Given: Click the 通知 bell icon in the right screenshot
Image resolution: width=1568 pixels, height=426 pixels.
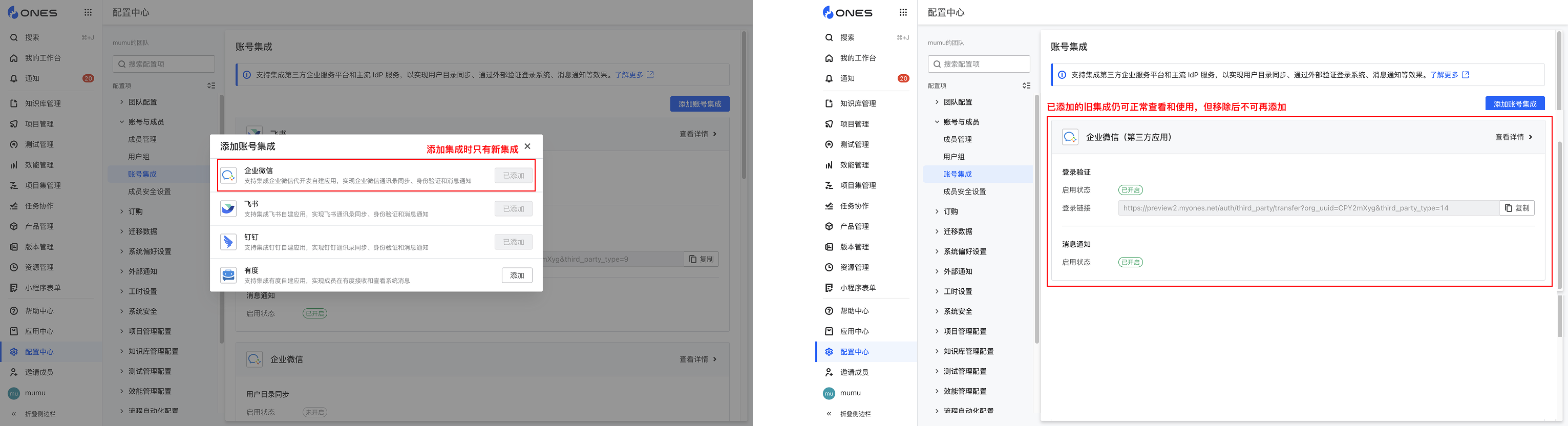Looking at the screenshot, I should 829,78.
